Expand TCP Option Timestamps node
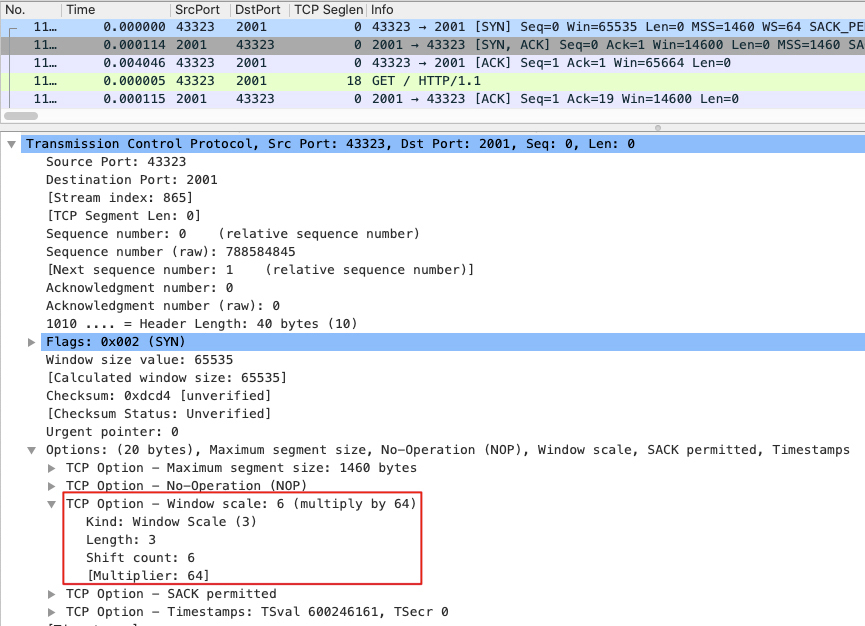 [x=51, y=612]
